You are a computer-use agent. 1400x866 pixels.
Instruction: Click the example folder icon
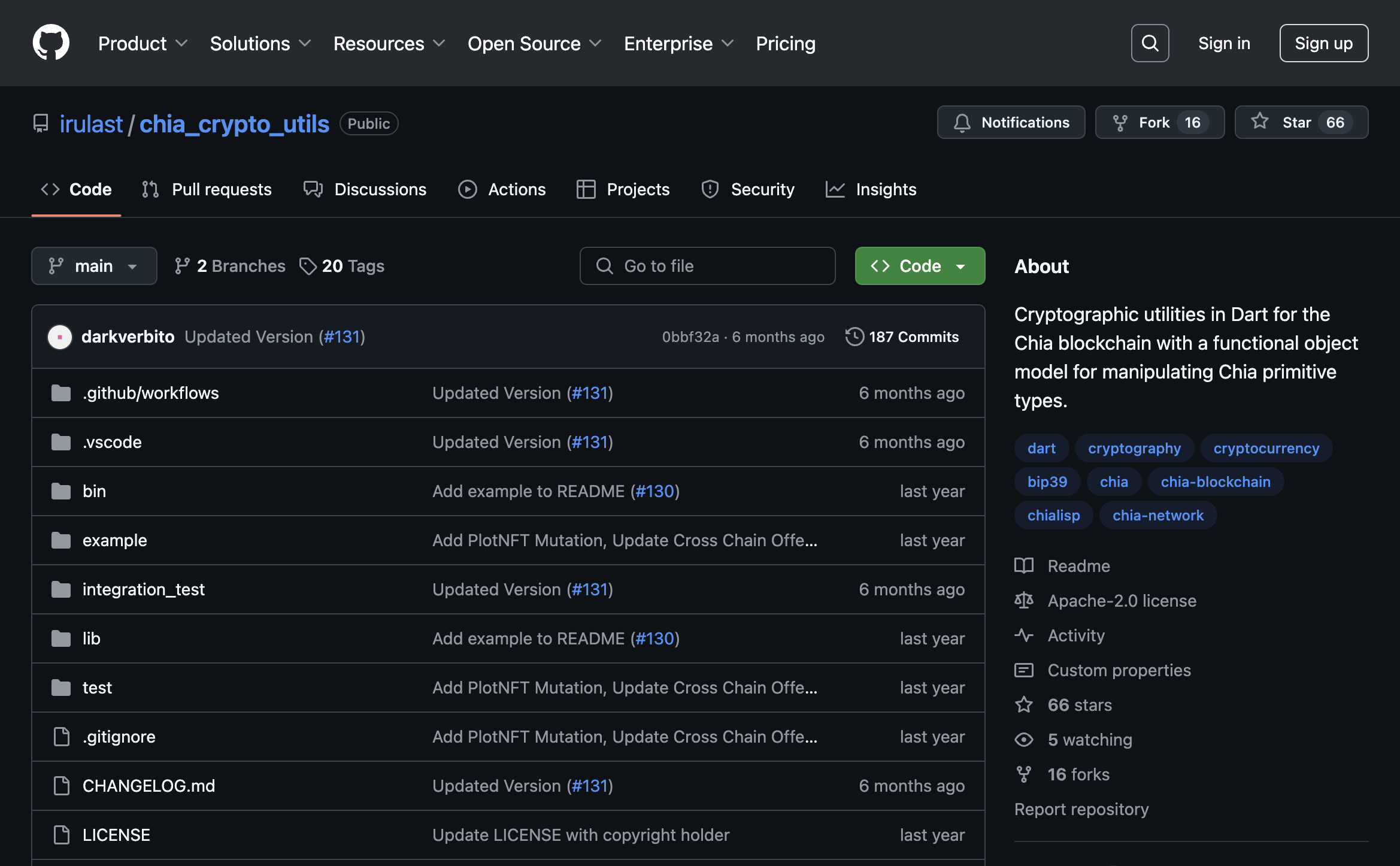[61, 540]
